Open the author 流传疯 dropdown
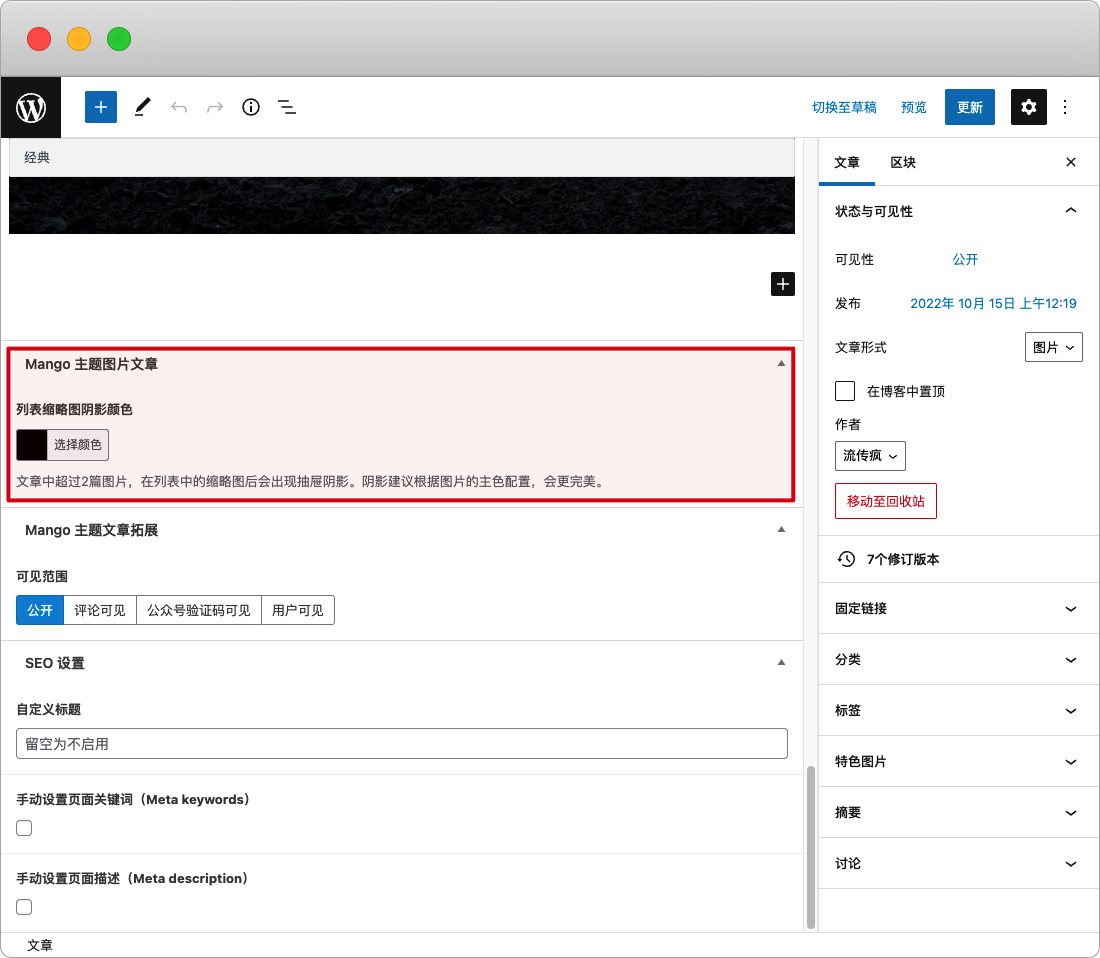 tap(870, 456)
